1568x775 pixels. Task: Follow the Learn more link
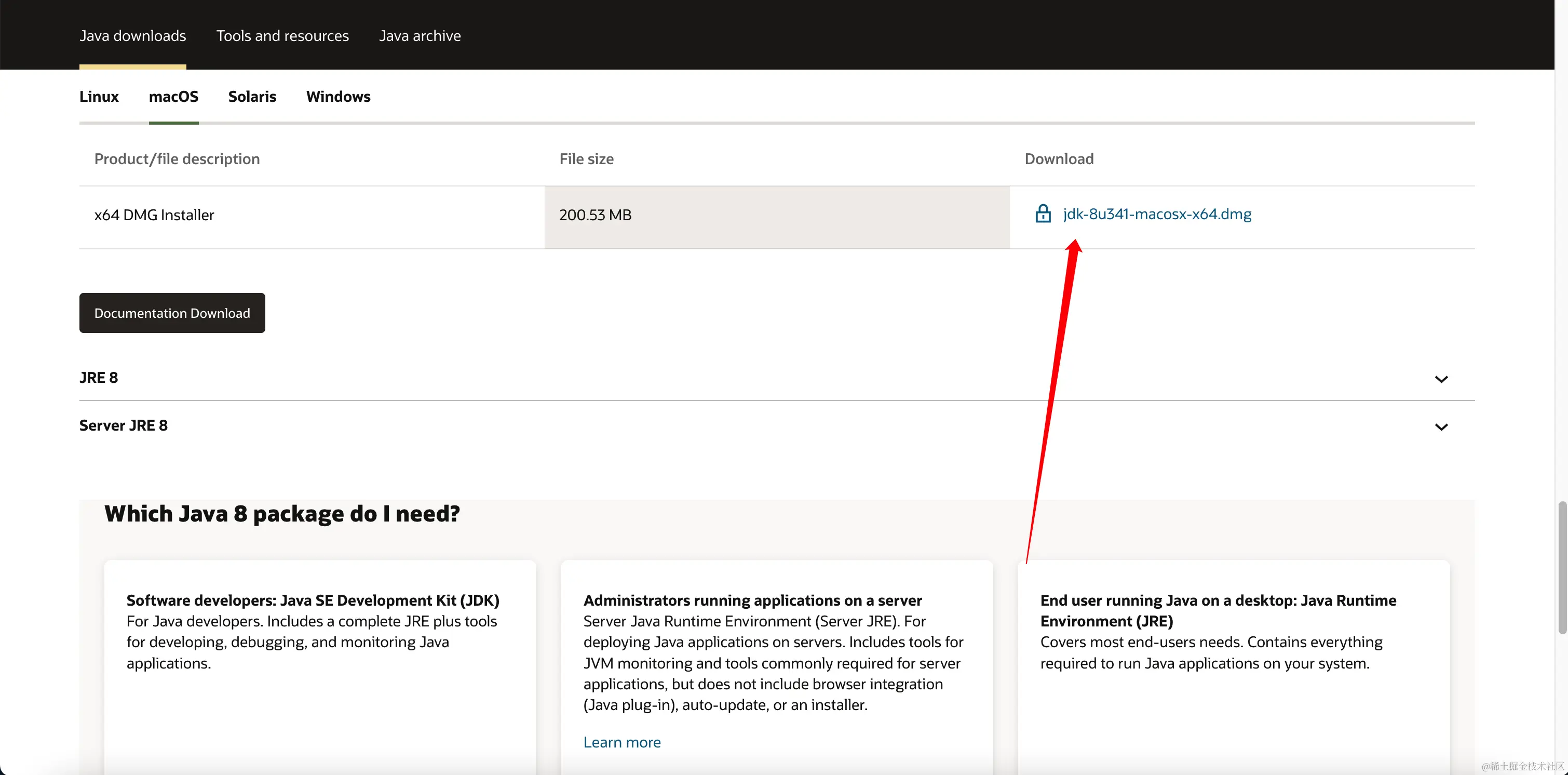point(621,742)
